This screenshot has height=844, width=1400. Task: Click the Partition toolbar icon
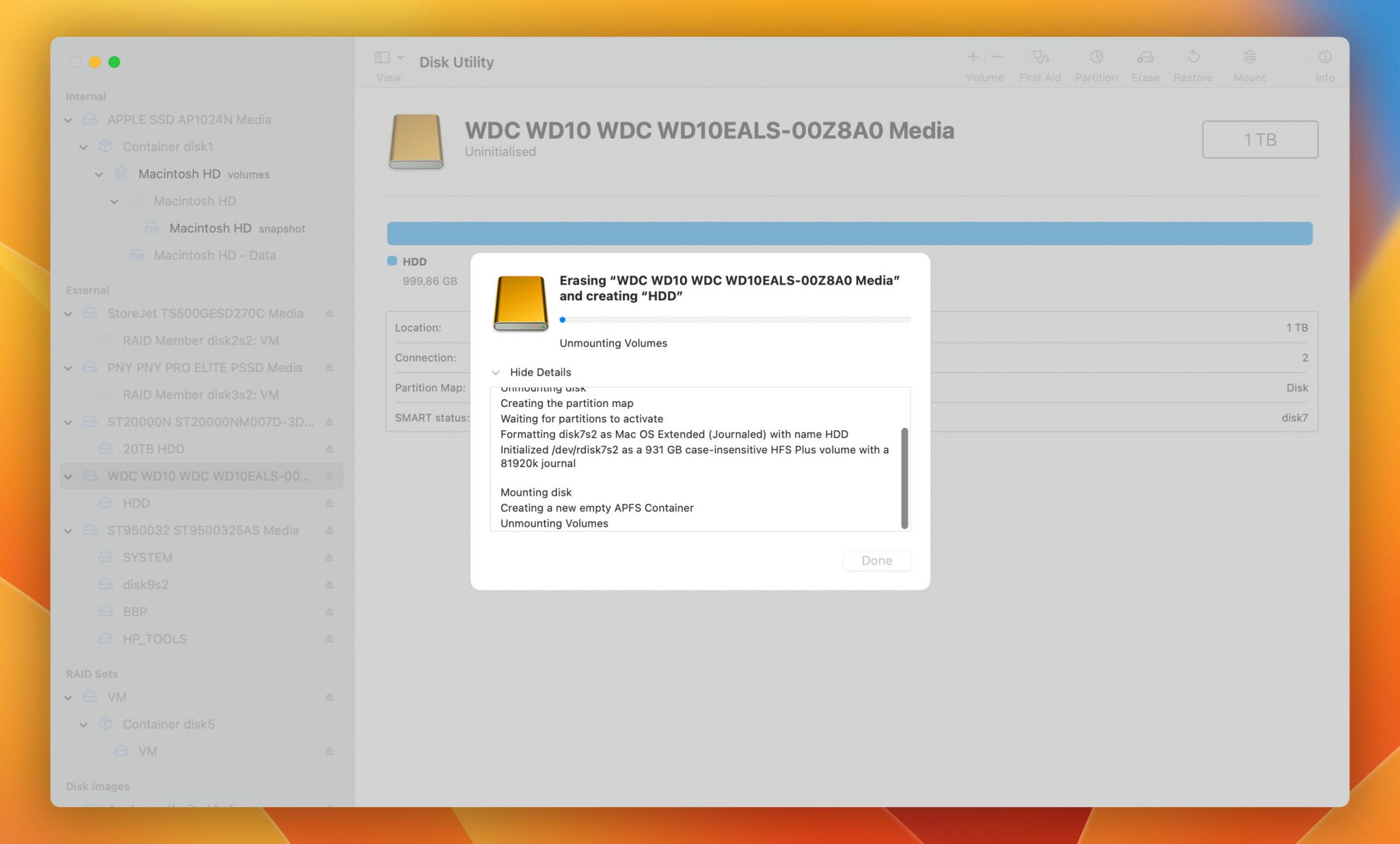[1096, 57]
